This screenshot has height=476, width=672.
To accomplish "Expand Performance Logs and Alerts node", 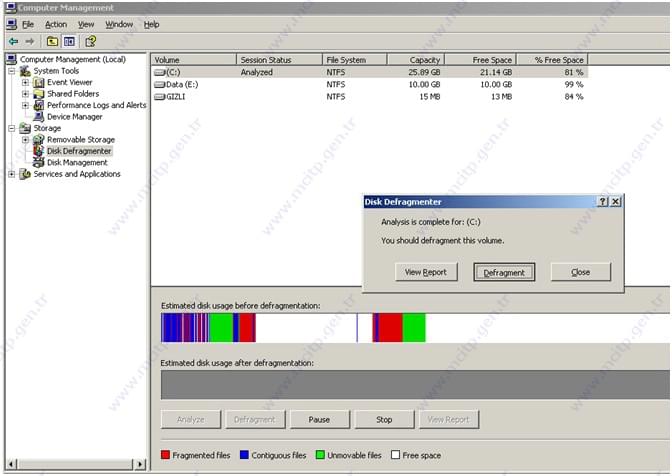I will [x=25, y=105].
